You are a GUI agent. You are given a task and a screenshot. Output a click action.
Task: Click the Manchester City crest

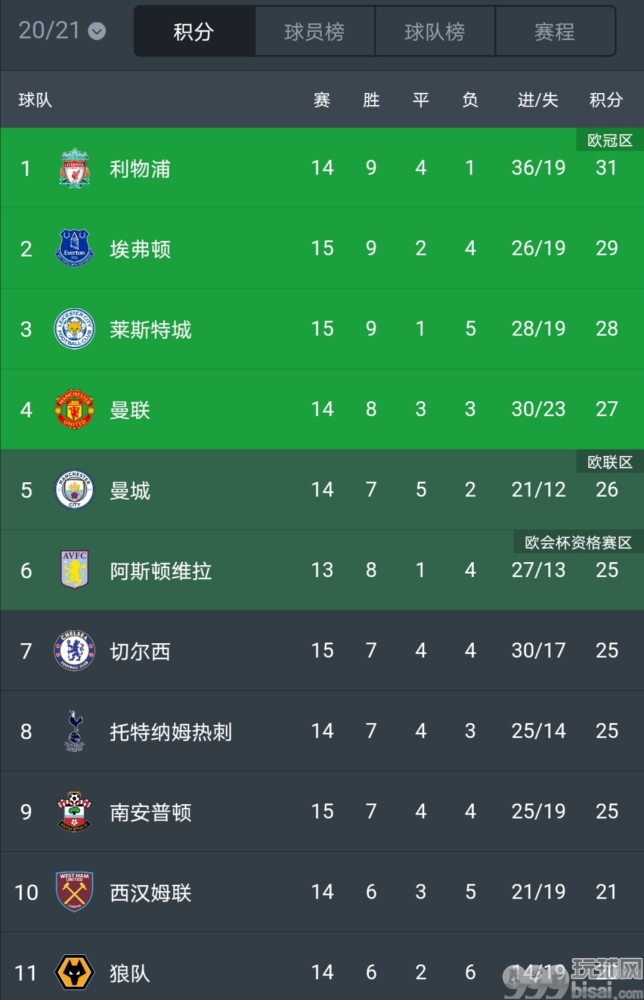coord(75,490)
